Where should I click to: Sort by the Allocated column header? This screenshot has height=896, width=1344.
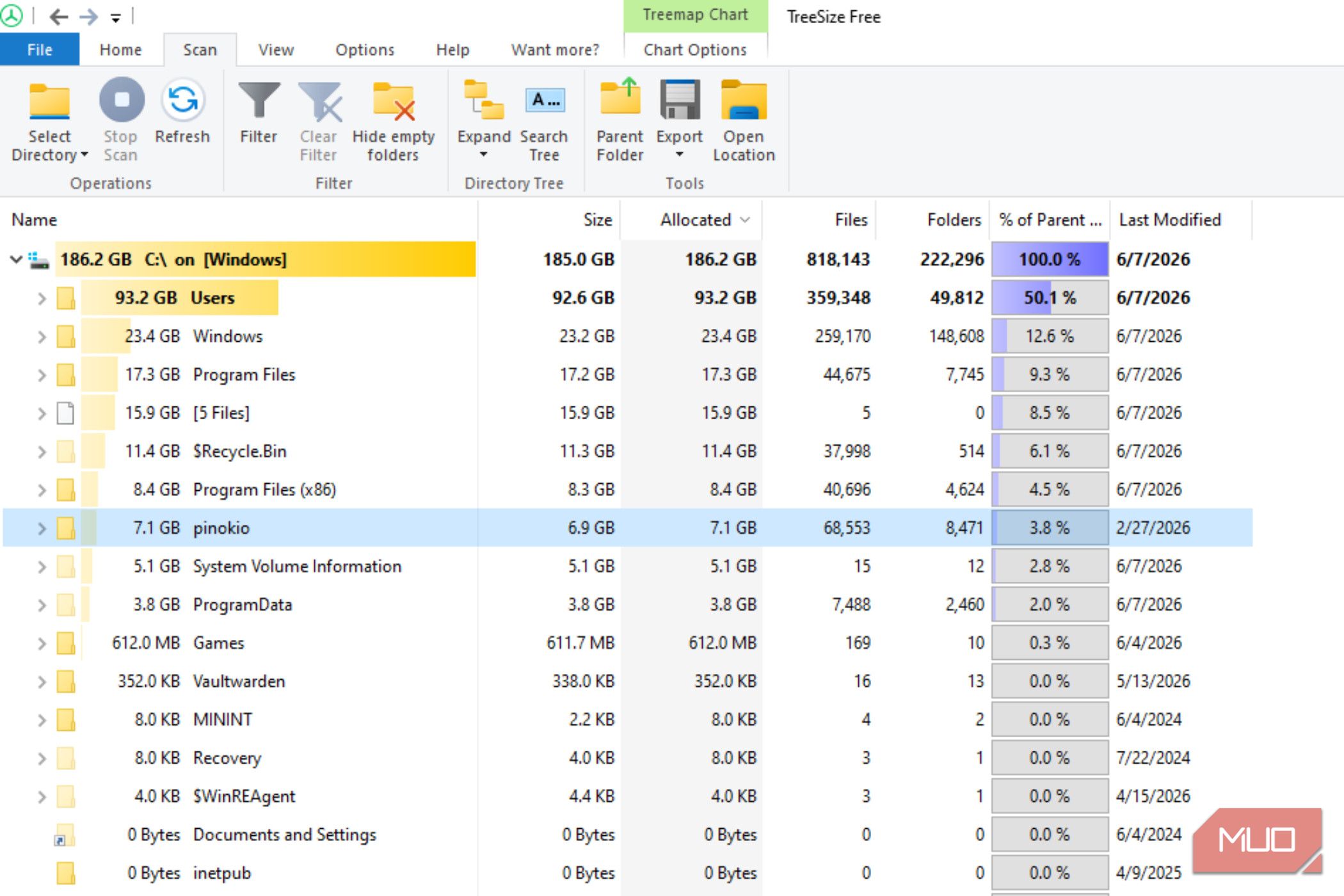coord(691,220)
